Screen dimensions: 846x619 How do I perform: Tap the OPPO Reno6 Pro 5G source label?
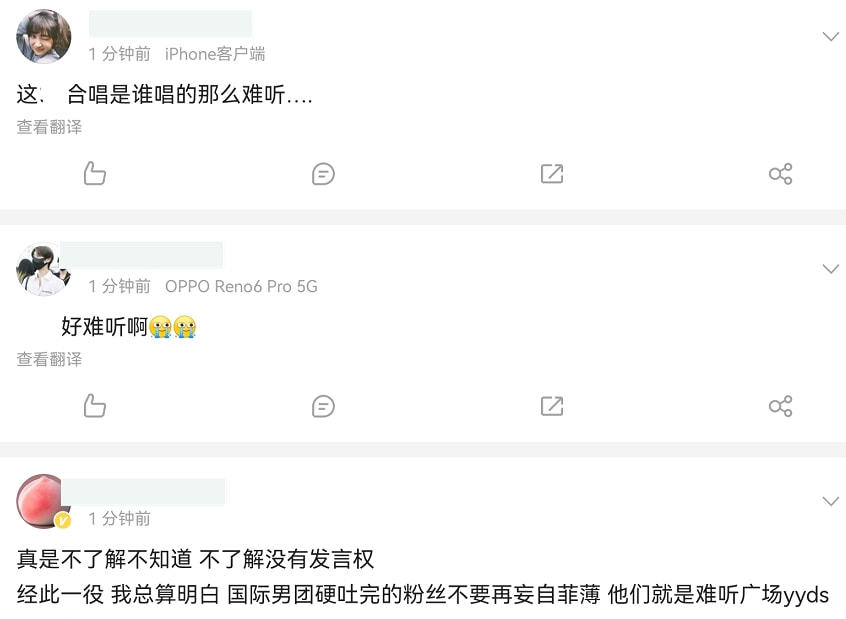(241, 286)
